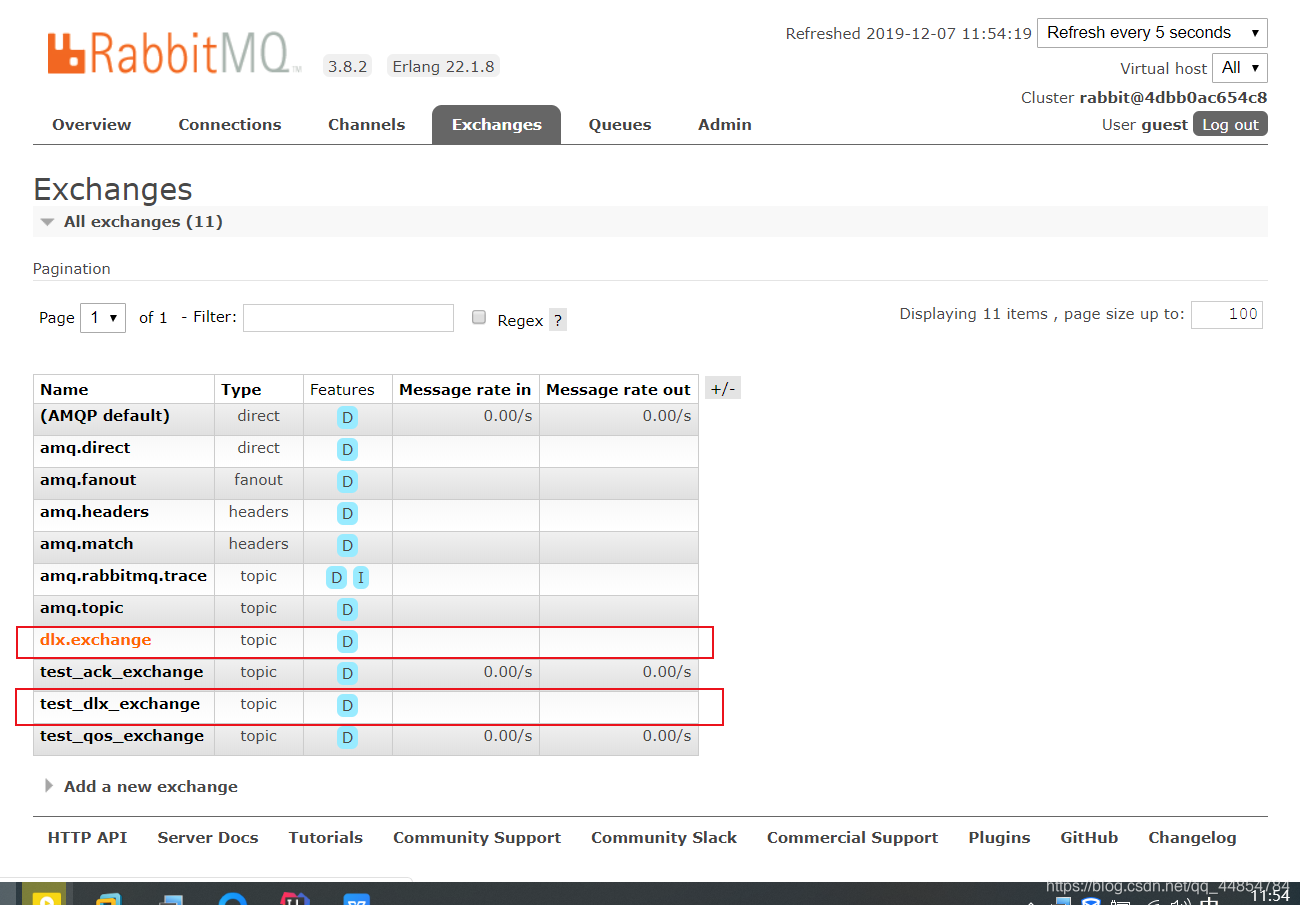Click the D badge in the dlx.exchange row
1300x905 pixels.
coord(347,642)
